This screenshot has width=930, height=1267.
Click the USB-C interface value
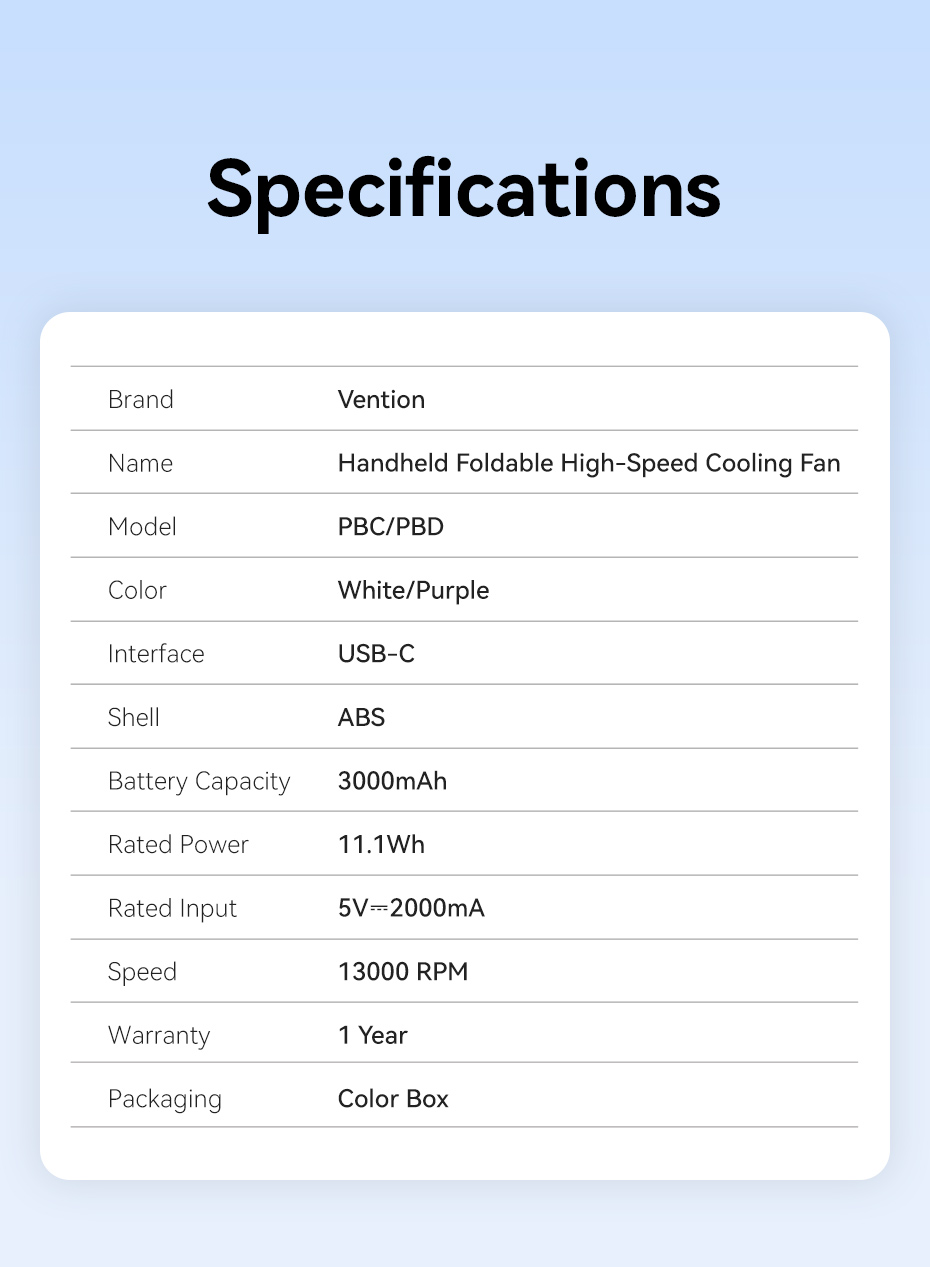(x=376, y=654)
